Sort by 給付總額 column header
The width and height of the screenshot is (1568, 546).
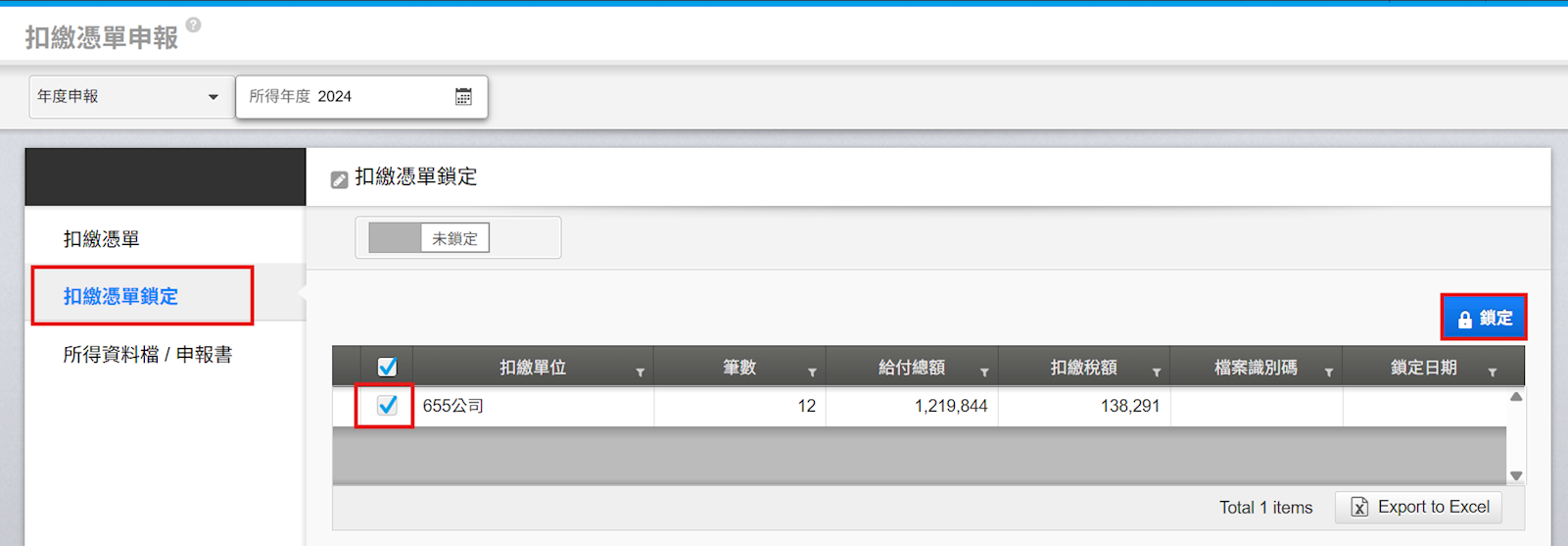(912, 368)
